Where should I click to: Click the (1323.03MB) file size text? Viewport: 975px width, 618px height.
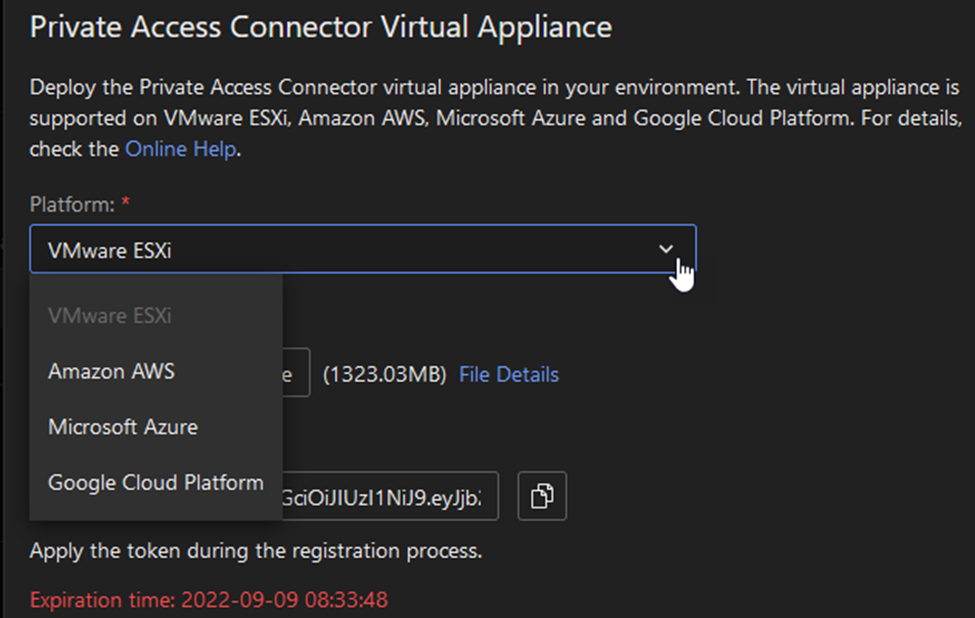click(384, 374)
